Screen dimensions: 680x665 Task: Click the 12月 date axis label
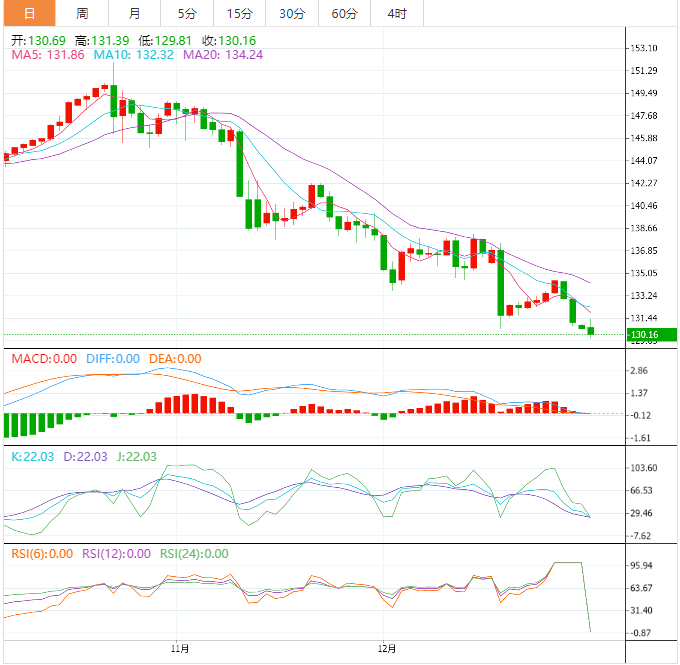tap(387, 649)
